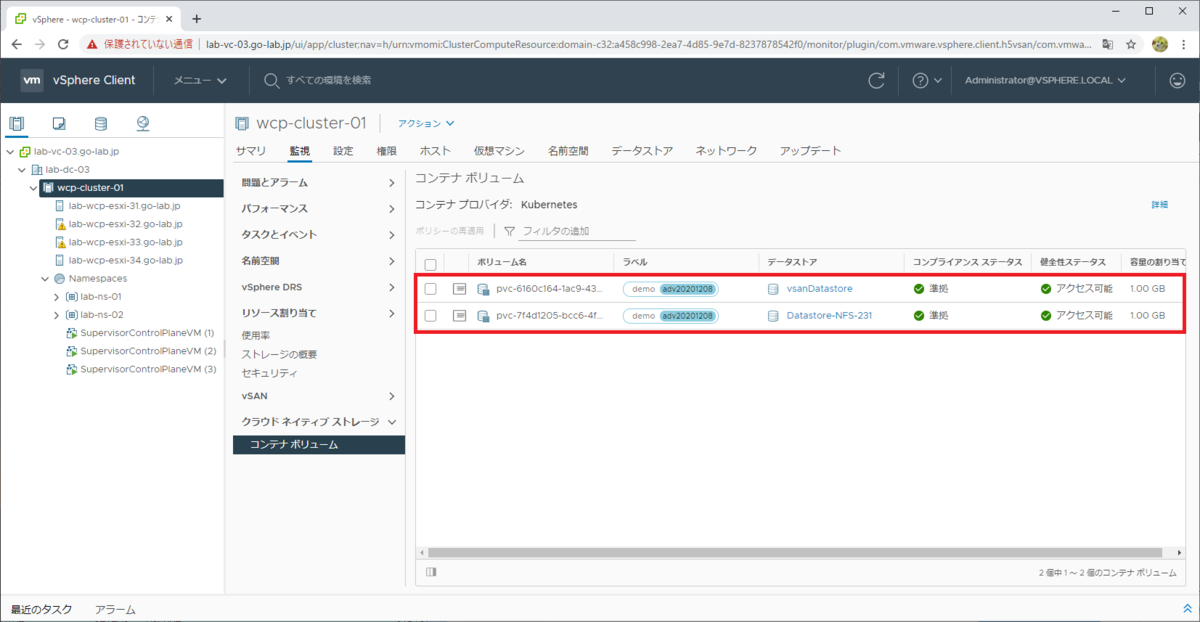Collapse クラウド ネイティブ ストレージ section
This screenshot has height=622, width=1200.
(x=319, y=422)
